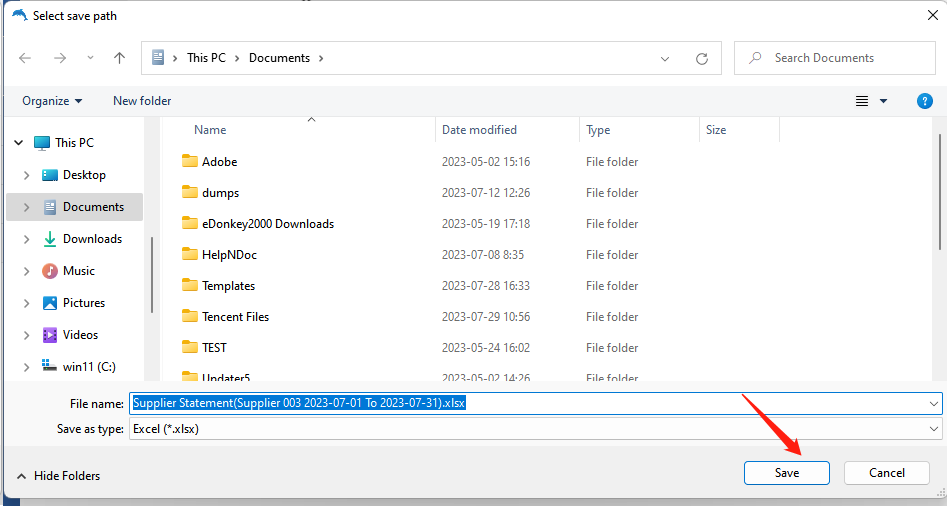Select the Tencent Files folder
This screenshot has width=947, height=506.
pos(235,317)
